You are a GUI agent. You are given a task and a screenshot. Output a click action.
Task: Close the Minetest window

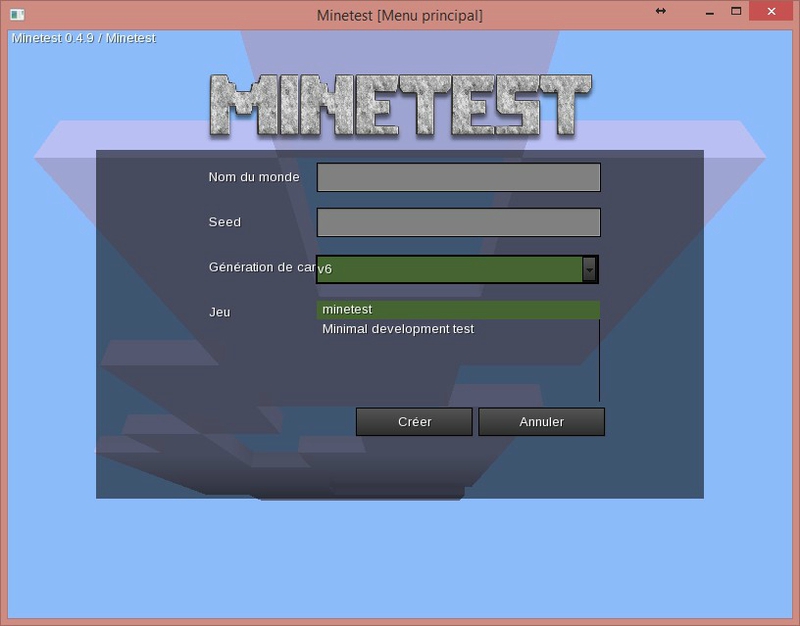coord(773,11)
